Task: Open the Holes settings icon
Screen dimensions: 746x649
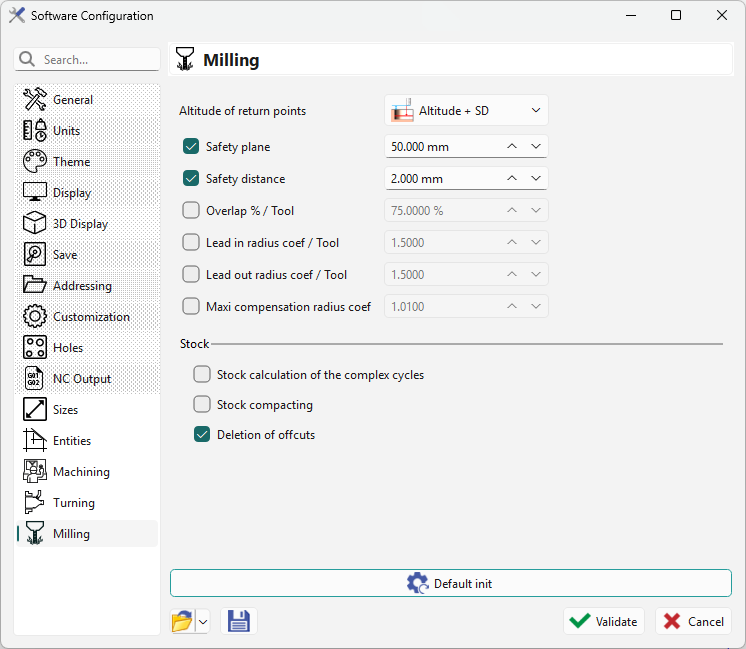Action: pyautogui.click(x=35, y=347)
